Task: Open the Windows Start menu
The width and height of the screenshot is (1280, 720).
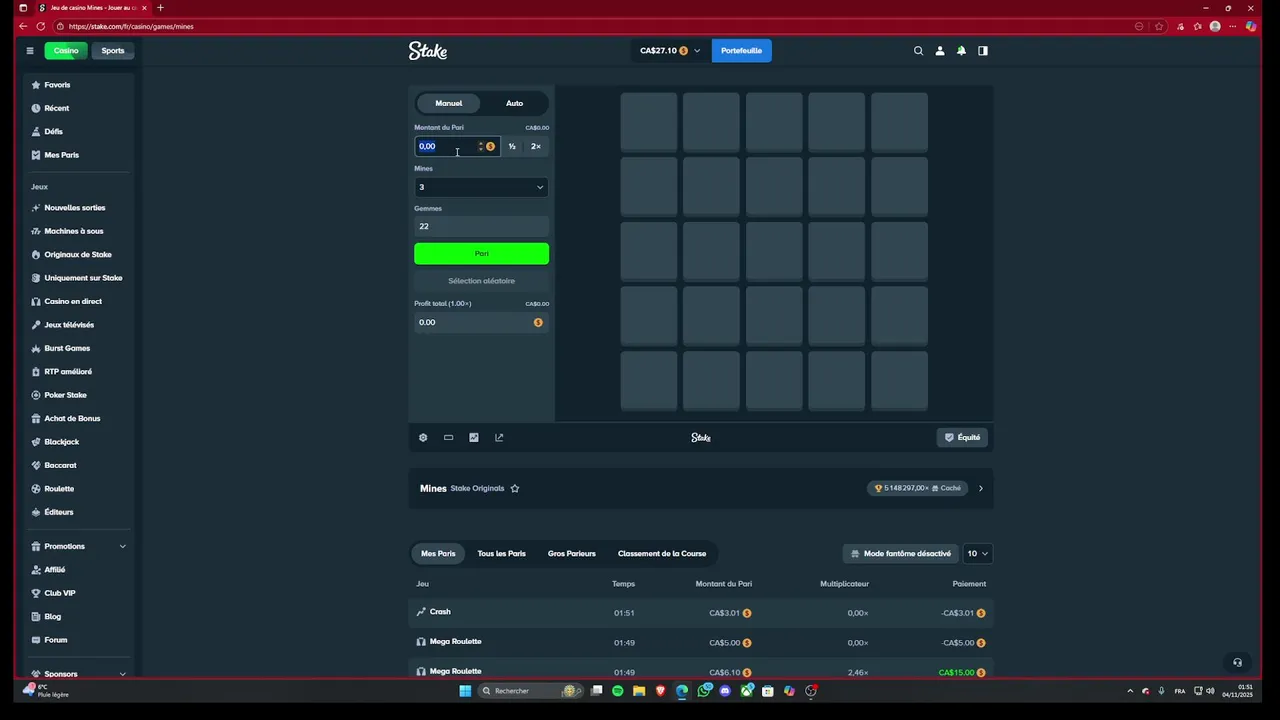Action: 465,691
